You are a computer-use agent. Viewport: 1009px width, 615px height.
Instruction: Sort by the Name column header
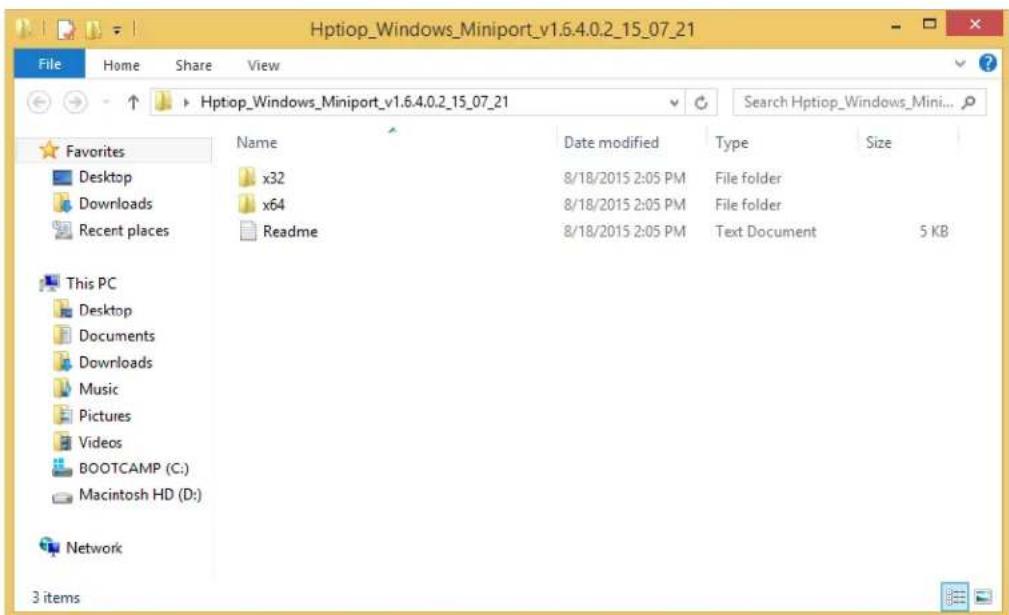click(x=257, y=142)
